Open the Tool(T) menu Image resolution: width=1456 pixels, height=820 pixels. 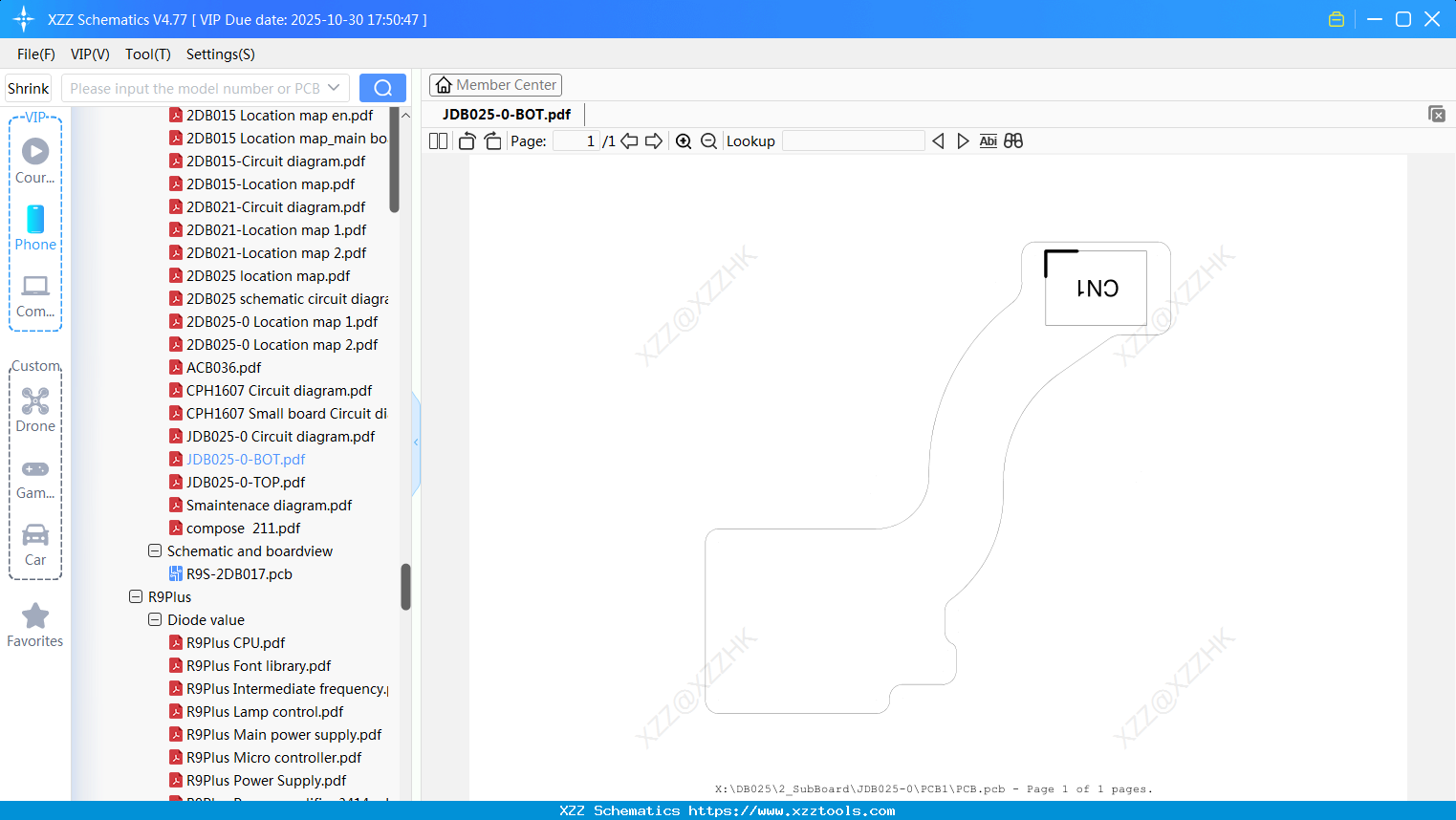[148, 54]
